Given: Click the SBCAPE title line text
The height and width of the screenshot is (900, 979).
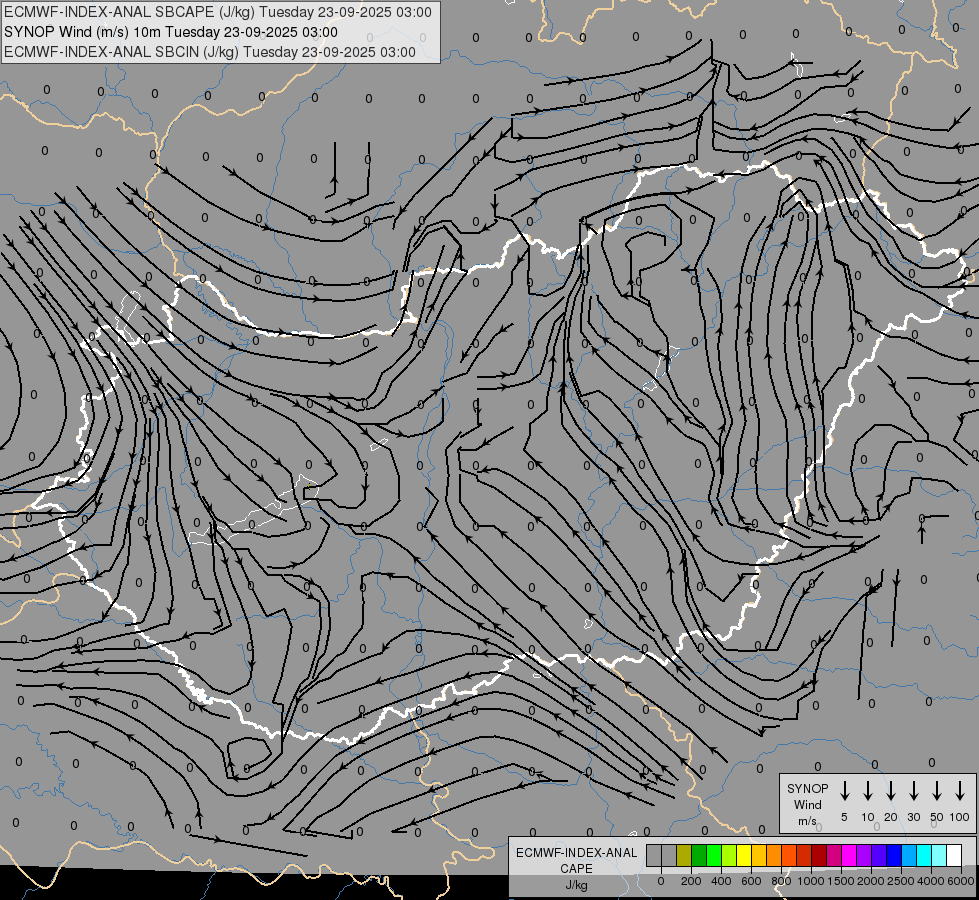Looking at the screenshot, I should [218, 12].
